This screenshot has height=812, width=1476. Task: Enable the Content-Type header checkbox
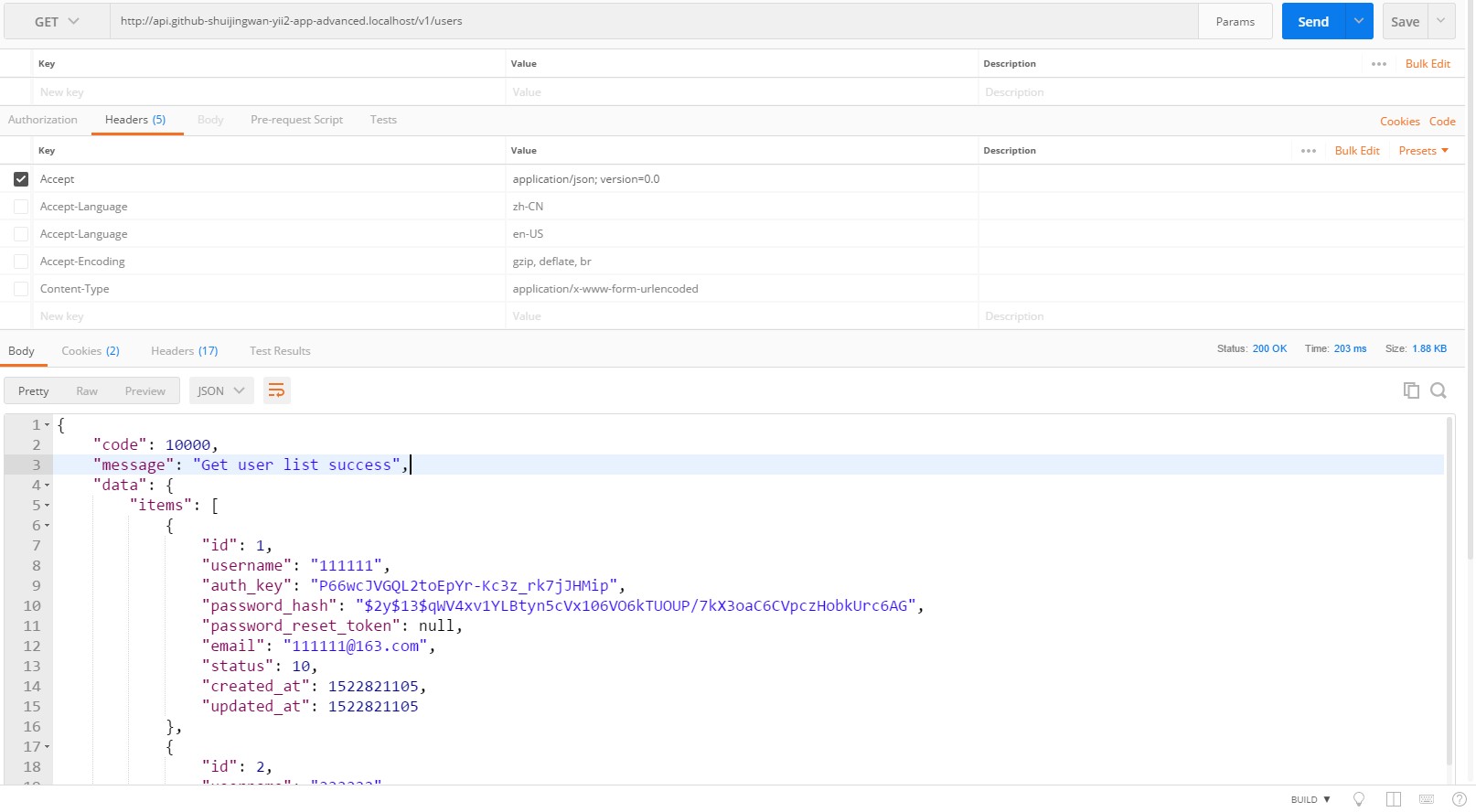(21, 289)
